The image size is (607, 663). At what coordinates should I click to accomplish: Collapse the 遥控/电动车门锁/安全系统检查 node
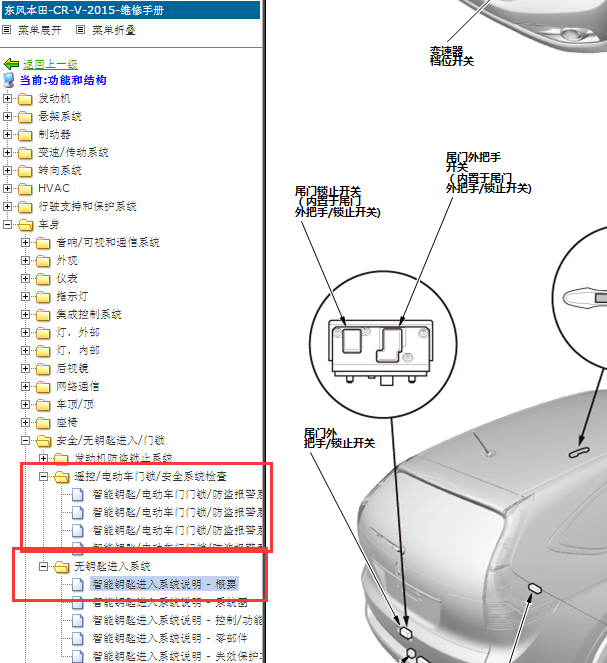(x=44, y=476)
